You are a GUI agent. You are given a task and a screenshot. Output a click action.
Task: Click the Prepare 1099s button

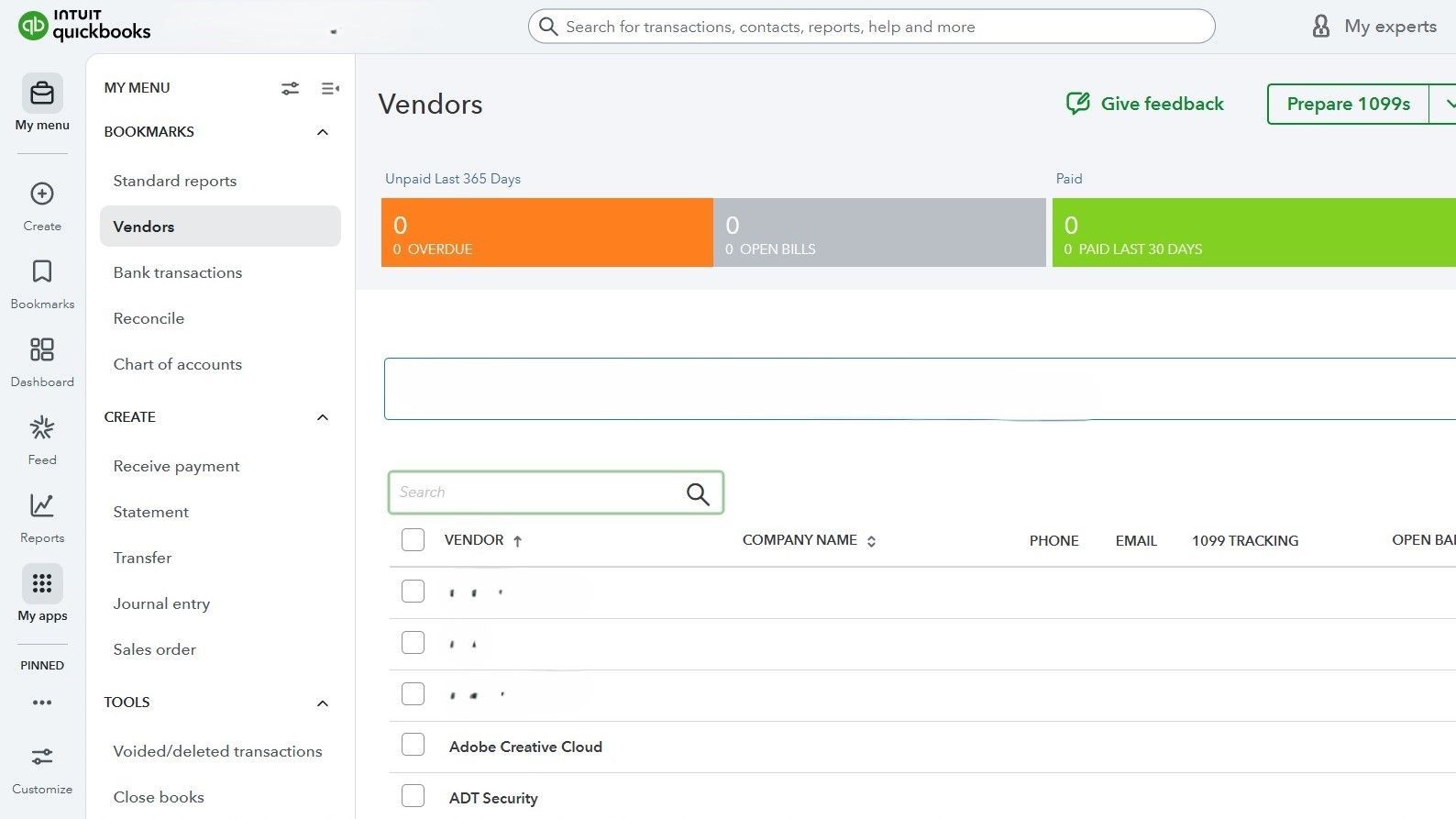click(x=1348, y=104)
